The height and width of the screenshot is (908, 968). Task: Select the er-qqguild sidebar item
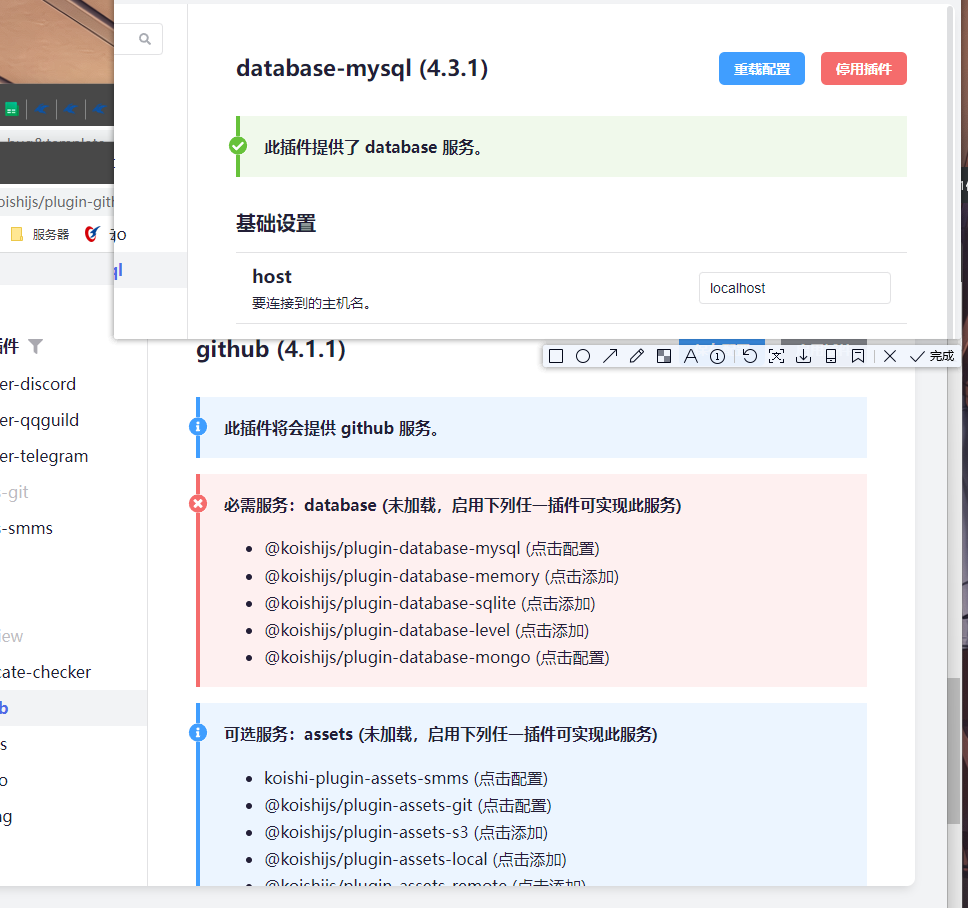[x=40, y=420]
